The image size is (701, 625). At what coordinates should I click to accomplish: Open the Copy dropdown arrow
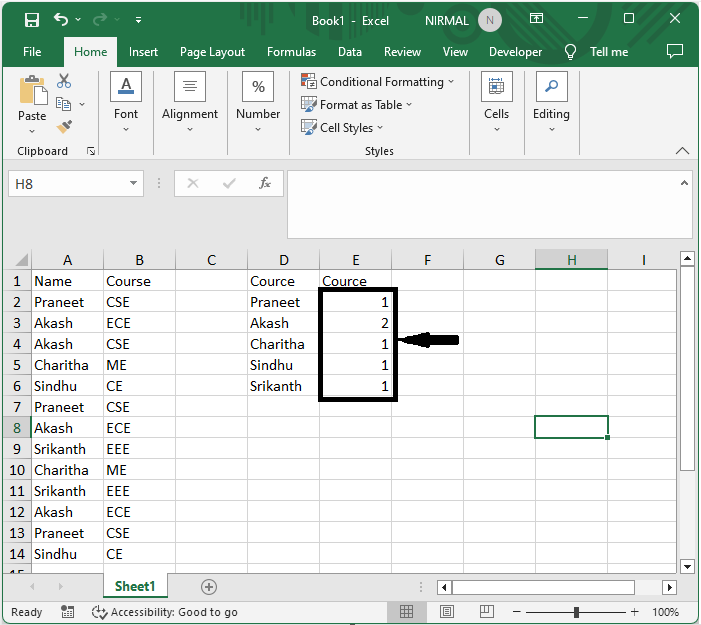pos(82,104)
